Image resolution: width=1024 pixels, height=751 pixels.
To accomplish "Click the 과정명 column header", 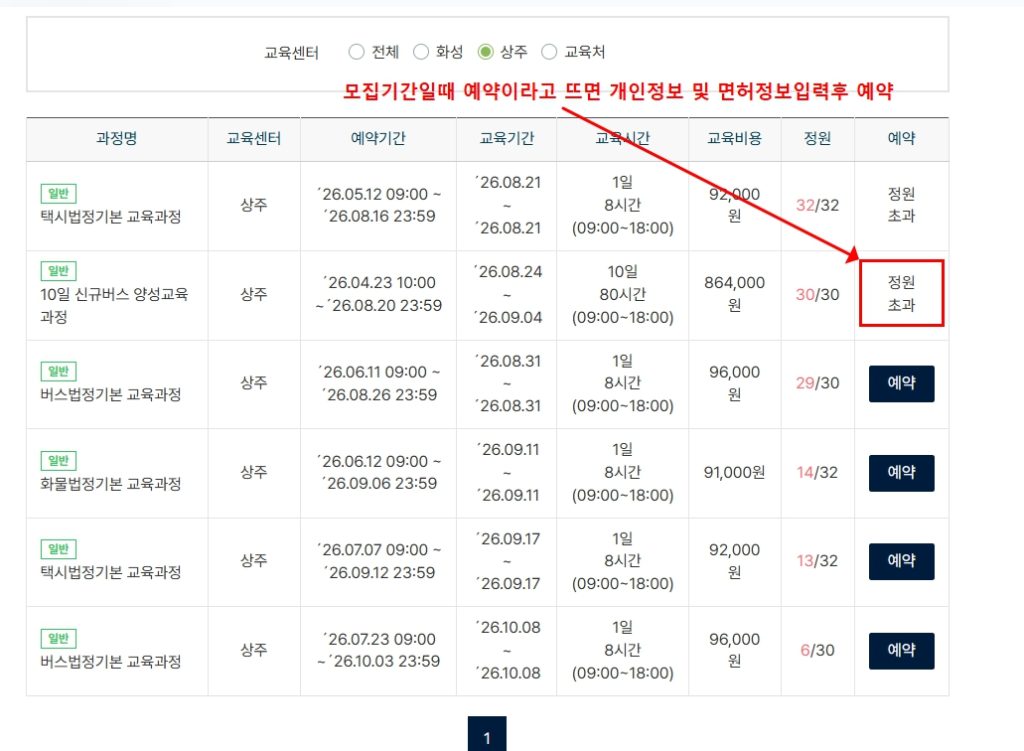I will tap(117, 138).
